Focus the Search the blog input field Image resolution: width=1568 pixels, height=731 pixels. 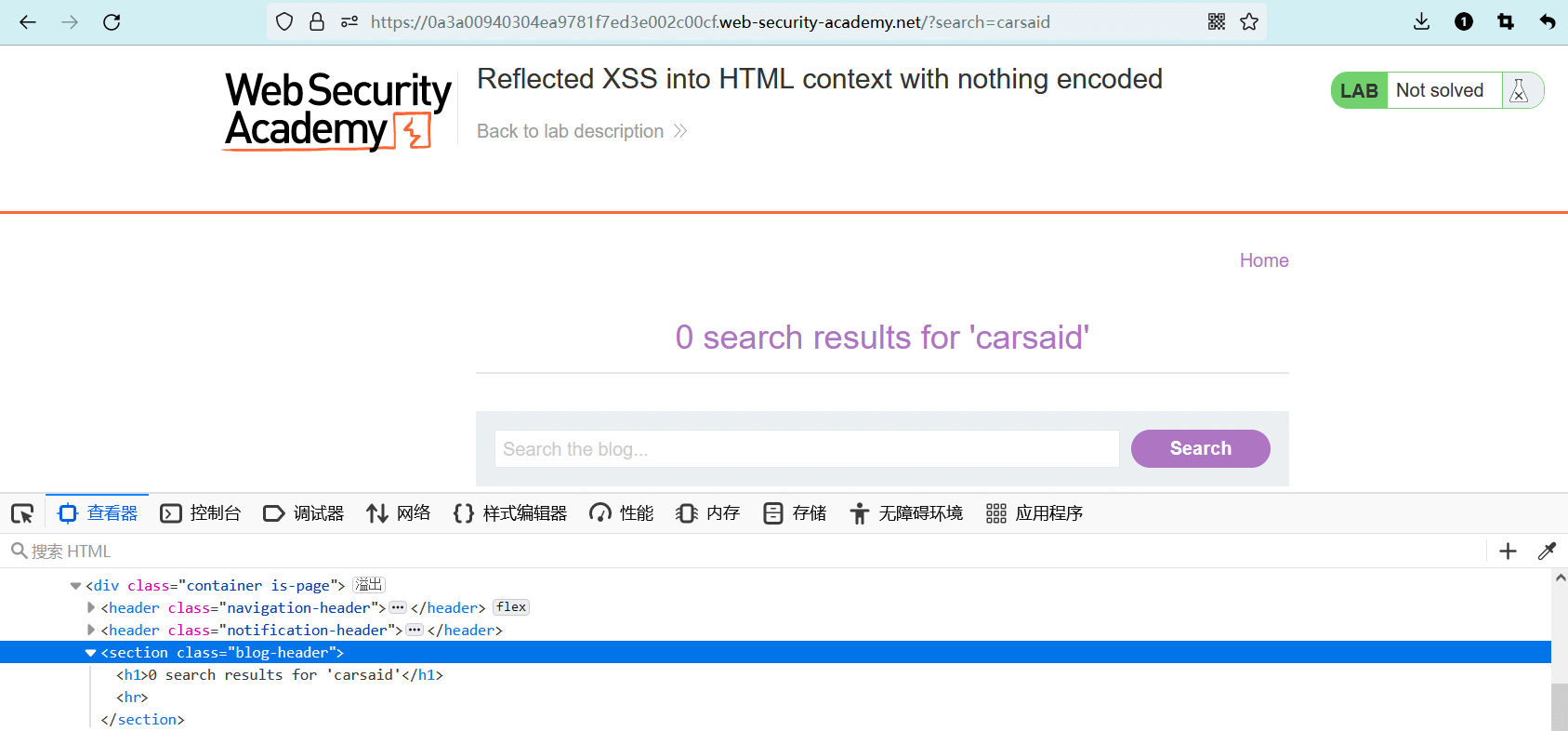point(806,449)
